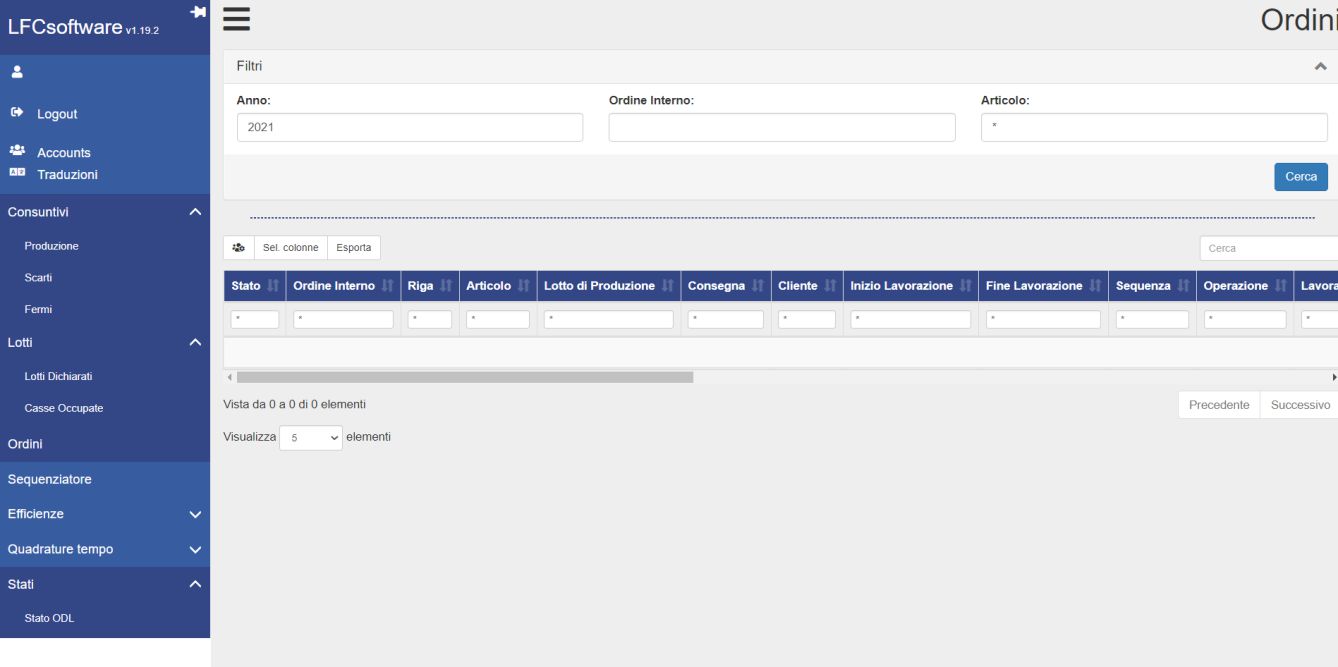Click the Accounts people icon

(17, 151)
